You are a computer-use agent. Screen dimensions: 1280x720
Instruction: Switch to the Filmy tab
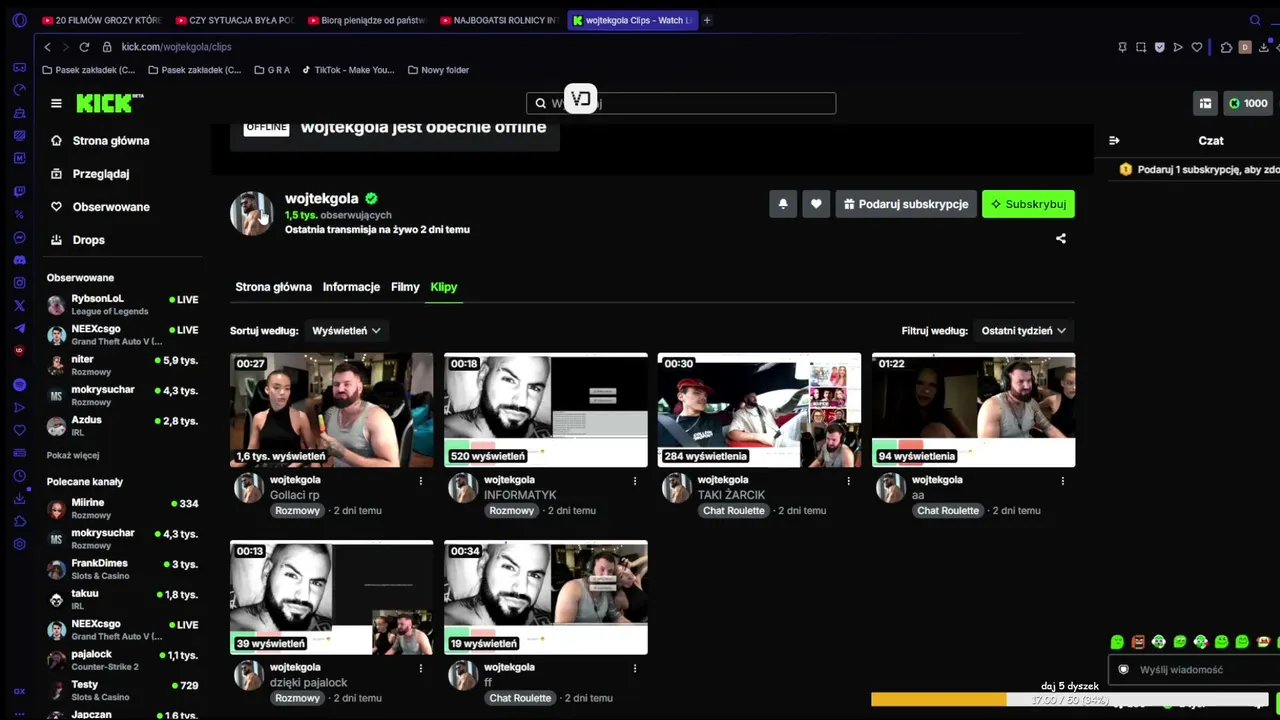(405, 287)
